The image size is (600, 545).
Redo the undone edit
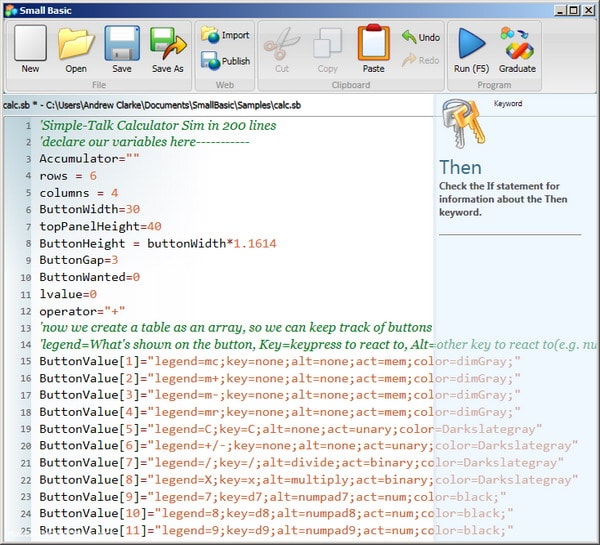coord(421,60)
